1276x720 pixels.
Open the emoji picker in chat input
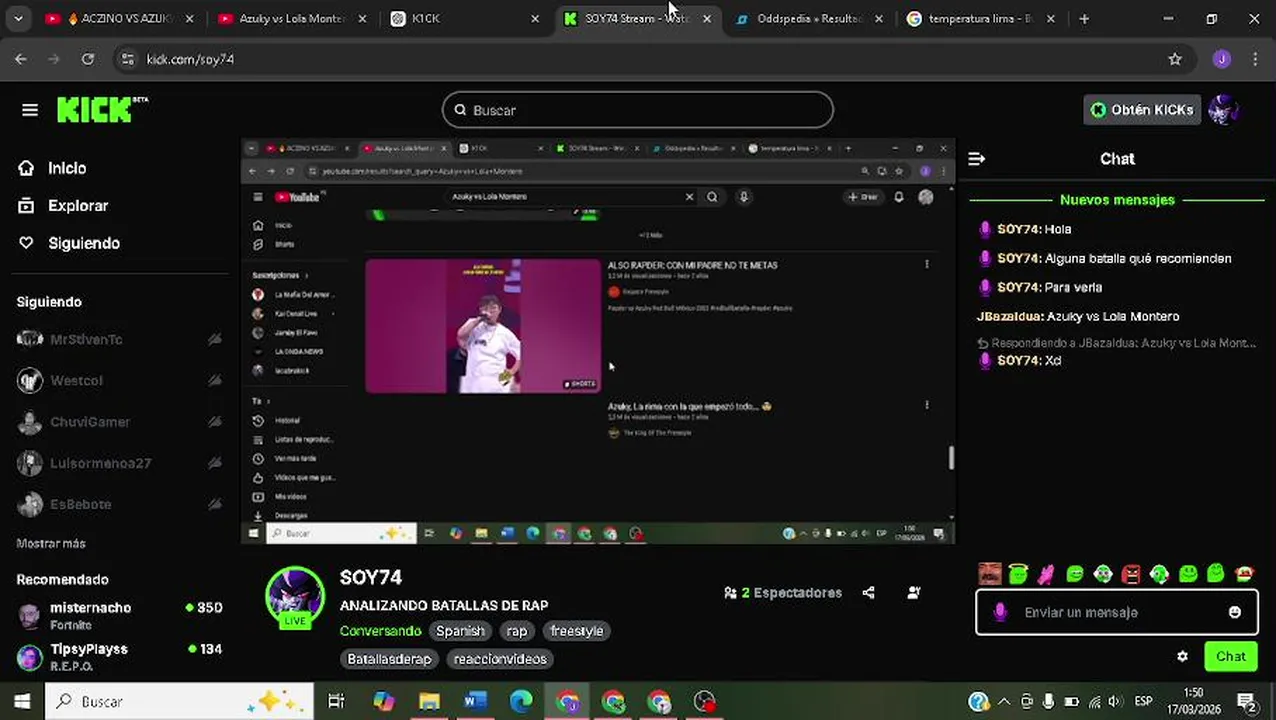point(1235,612)
